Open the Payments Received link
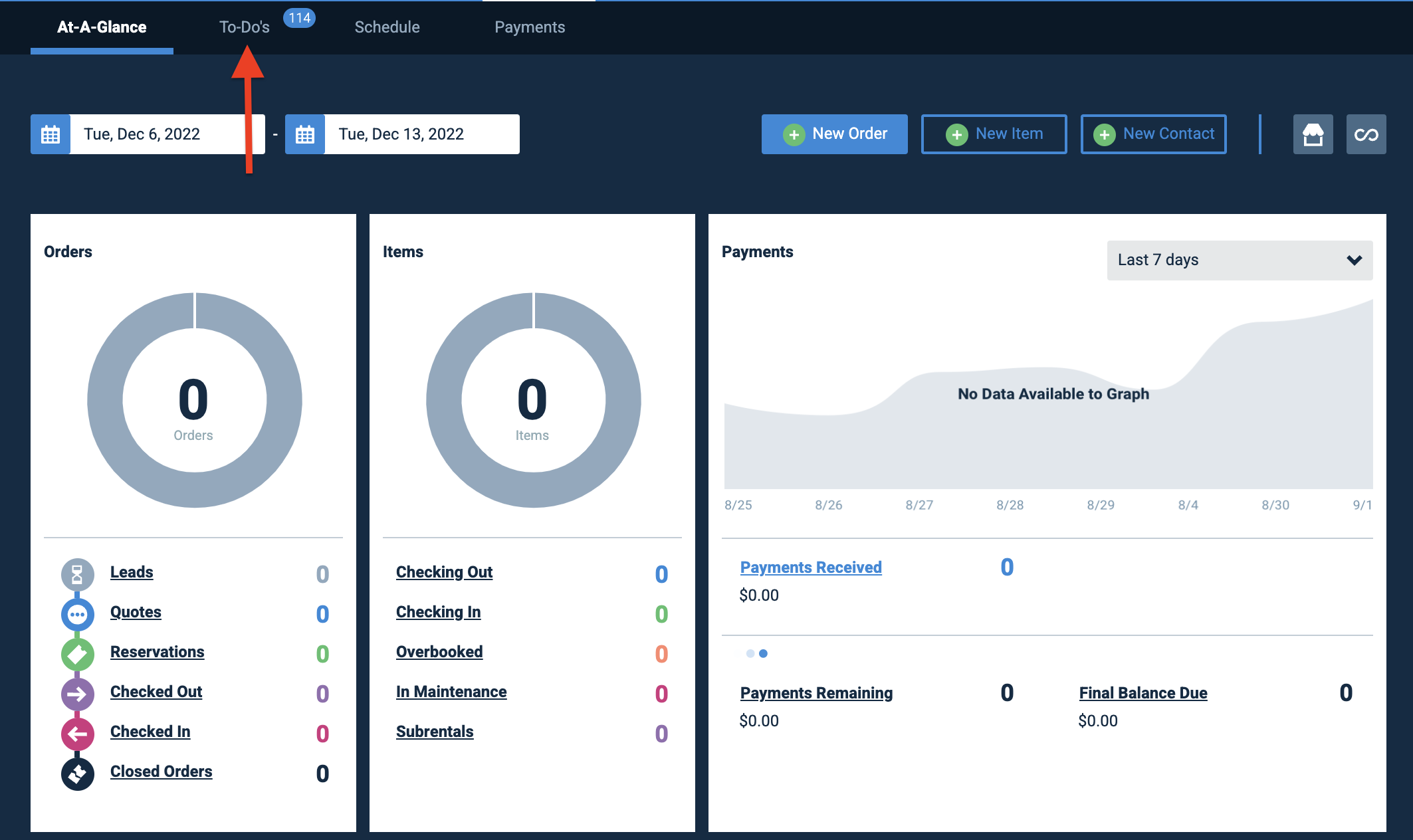The height and width of the screenshot is (840, 1413). (x=811, y=568)
